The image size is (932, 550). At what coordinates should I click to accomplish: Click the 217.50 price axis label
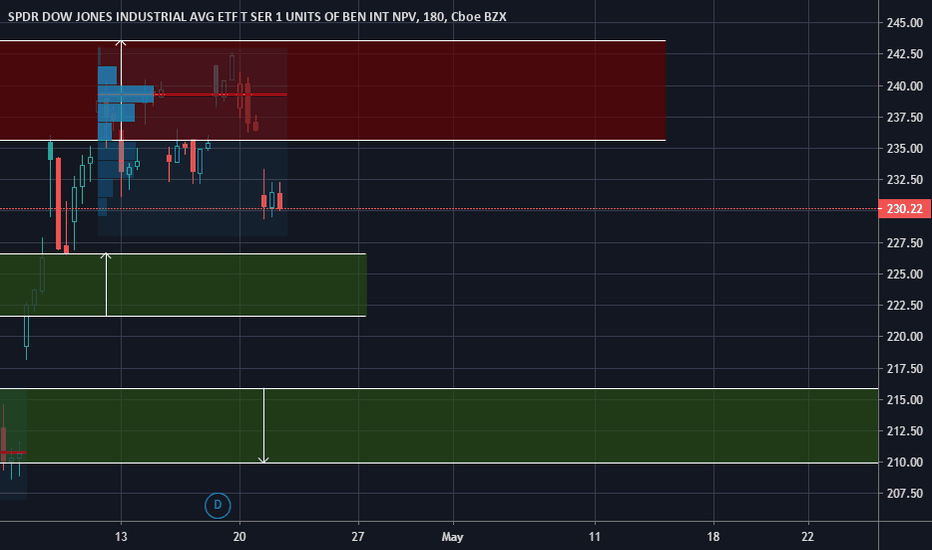click(x=905, y=369)
